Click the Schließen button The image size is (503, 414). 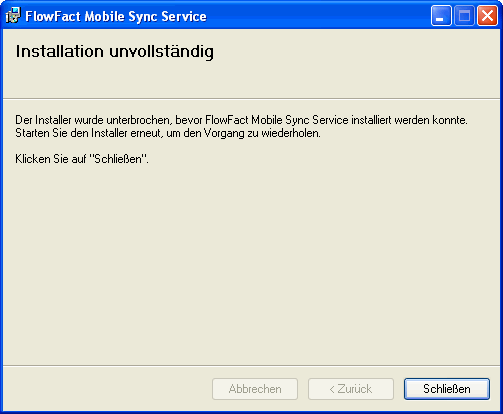pos(447,389)
